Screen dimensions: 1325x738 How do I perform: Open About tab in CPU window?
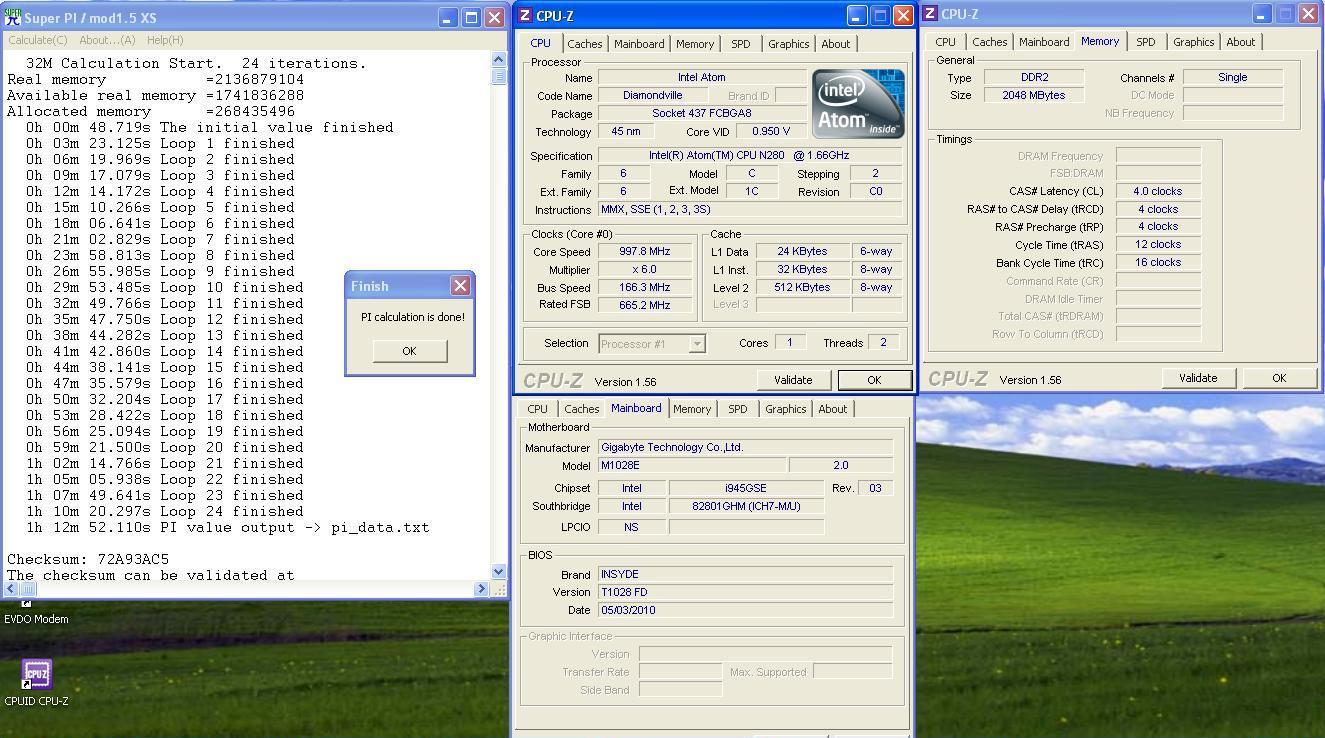(x=836, y=44)
